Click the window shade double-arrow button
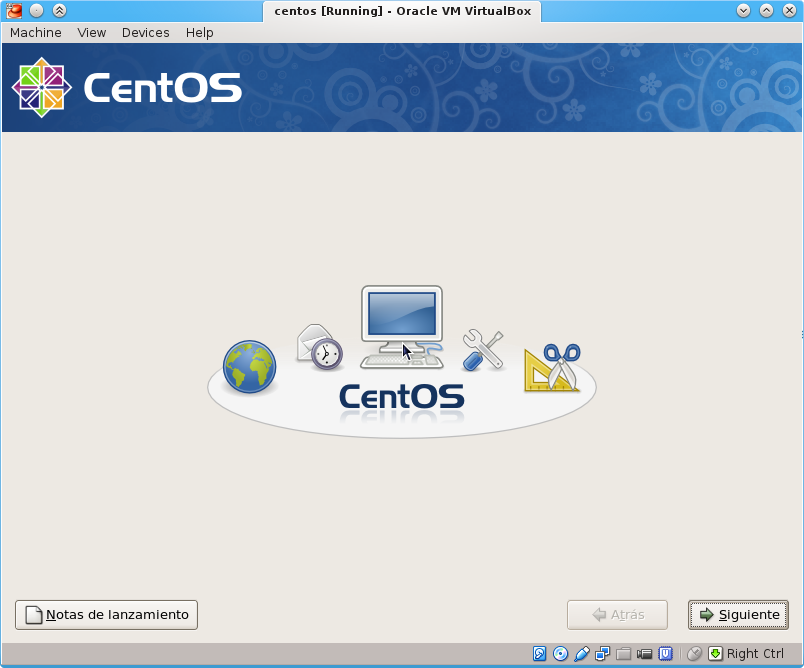This screenshot has height=668, width=804. [59, 10]
